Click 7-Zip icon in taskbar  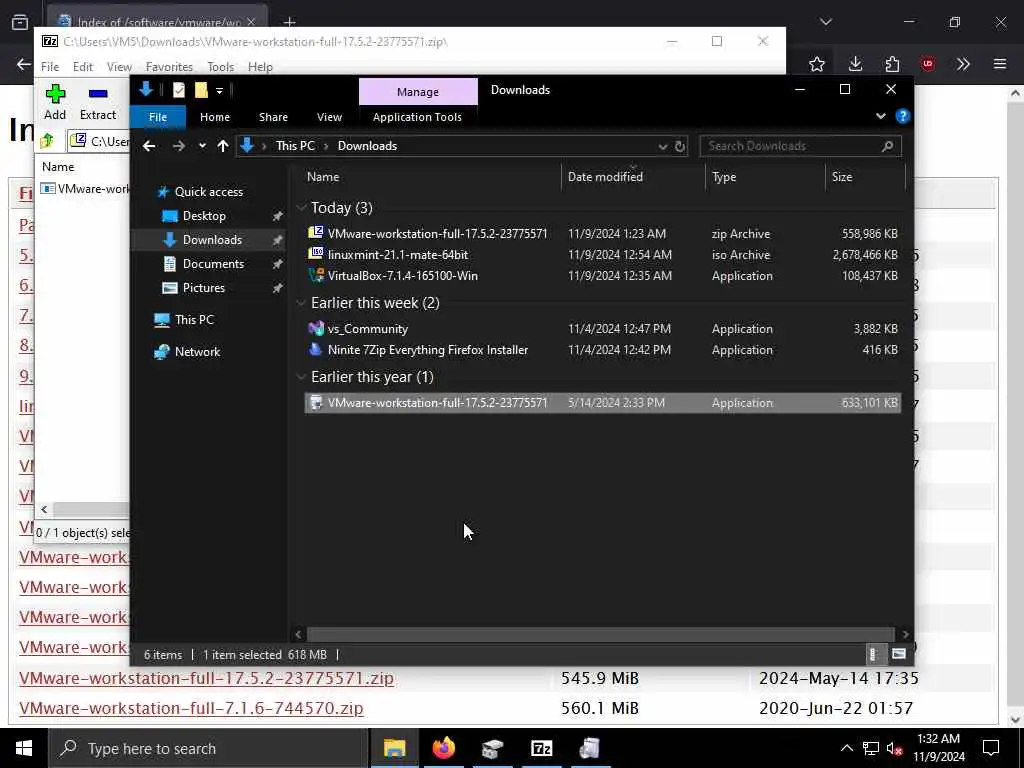coord(541,748)
